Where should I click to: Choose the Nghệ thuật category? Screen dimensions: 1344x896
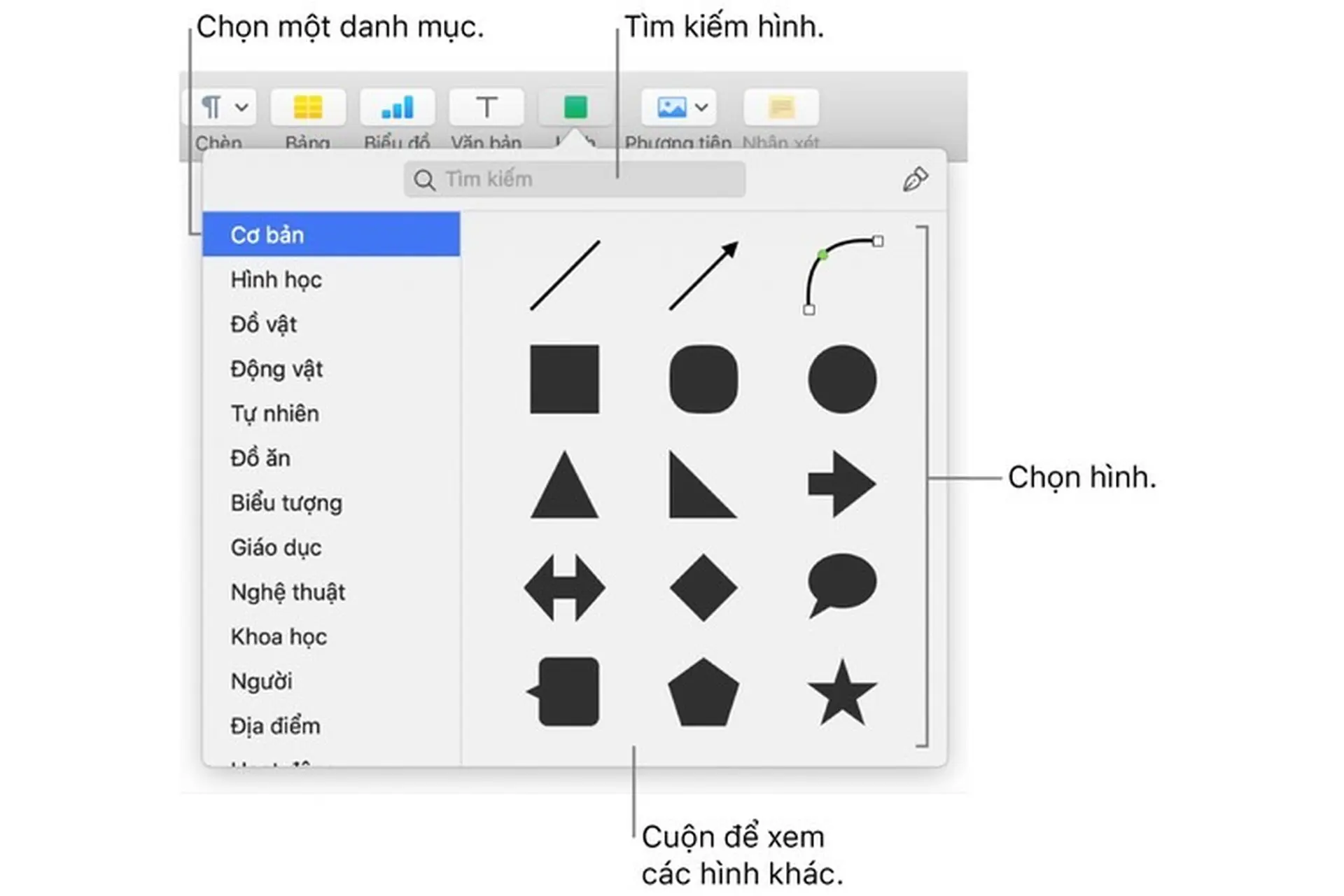point(331,592)
